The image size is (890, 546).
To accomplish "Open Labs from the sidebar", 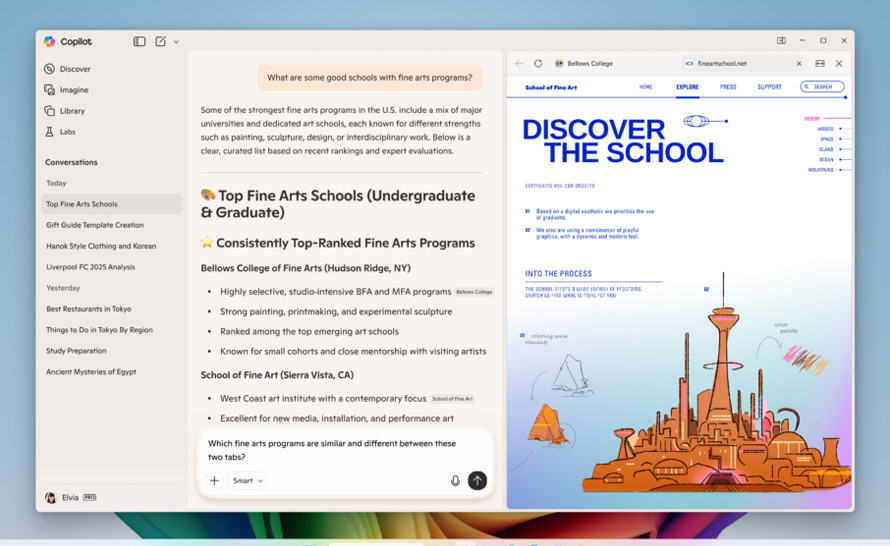I will click(x=67, y=132).
